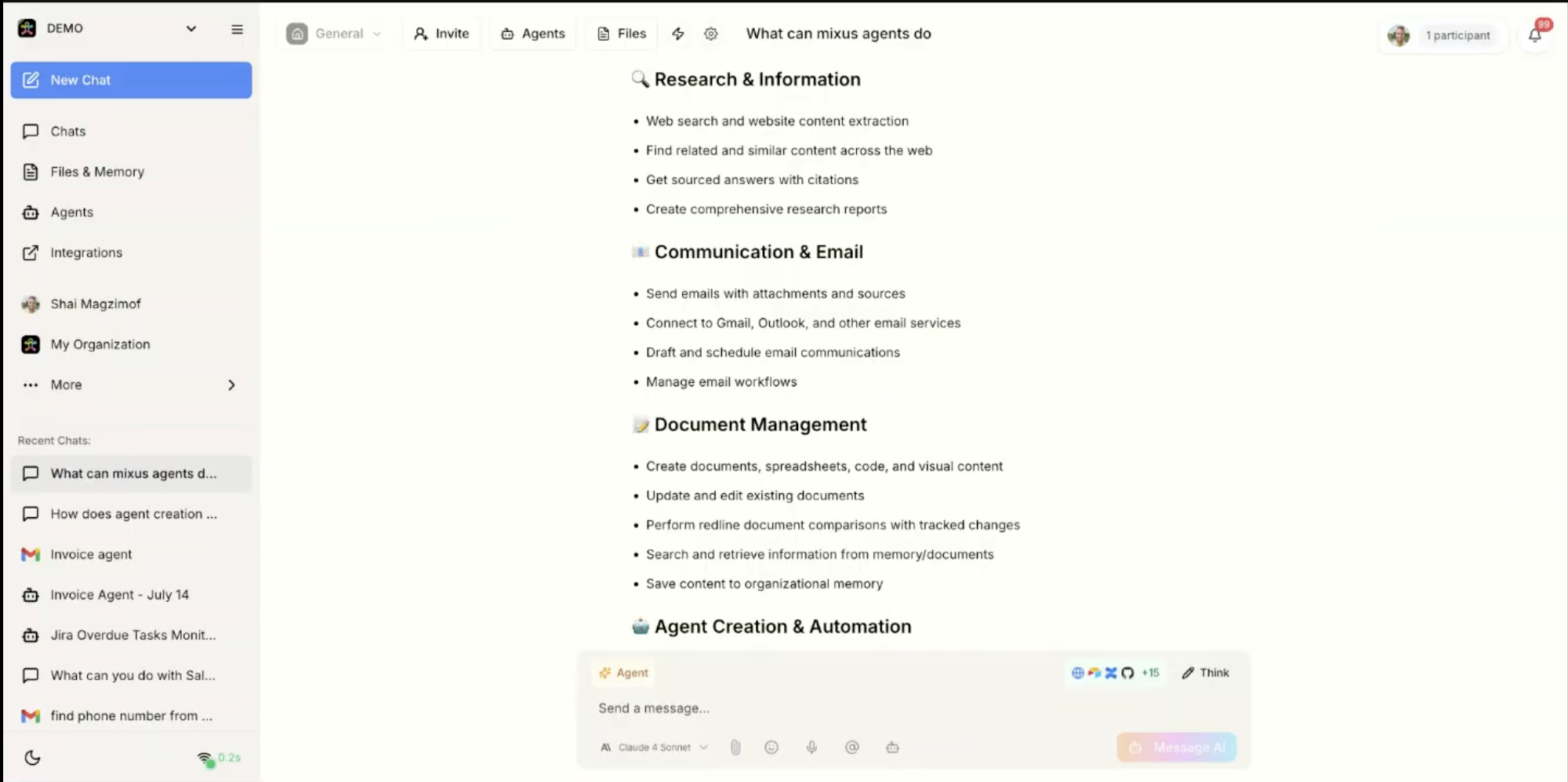Select the robot agent icon in the composer
The width and height of the screenshot is (1568, 782).
pyautogui.click(x=892, y=747)
